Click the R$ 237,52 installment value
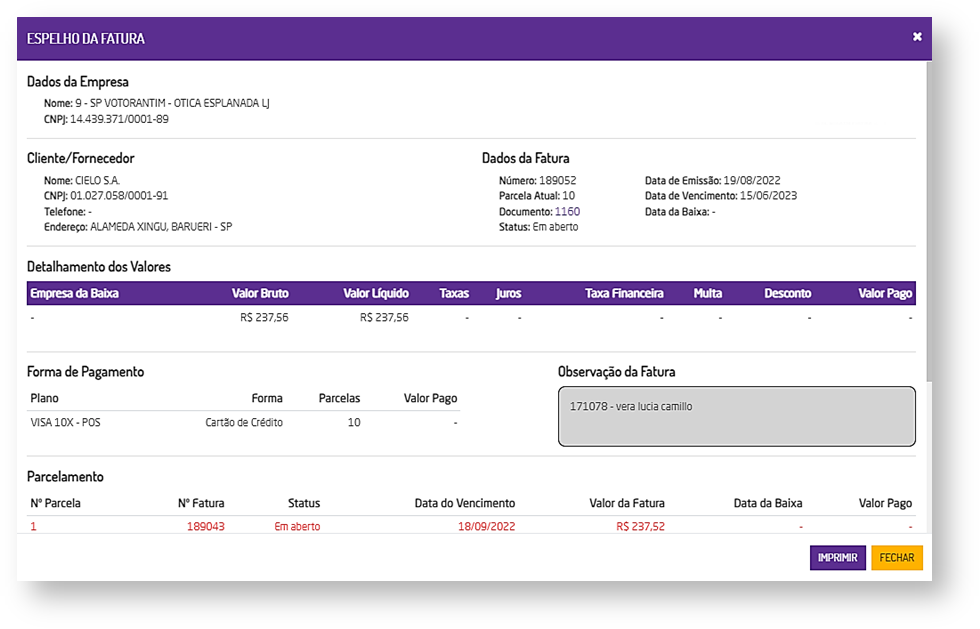 [640, 527]
